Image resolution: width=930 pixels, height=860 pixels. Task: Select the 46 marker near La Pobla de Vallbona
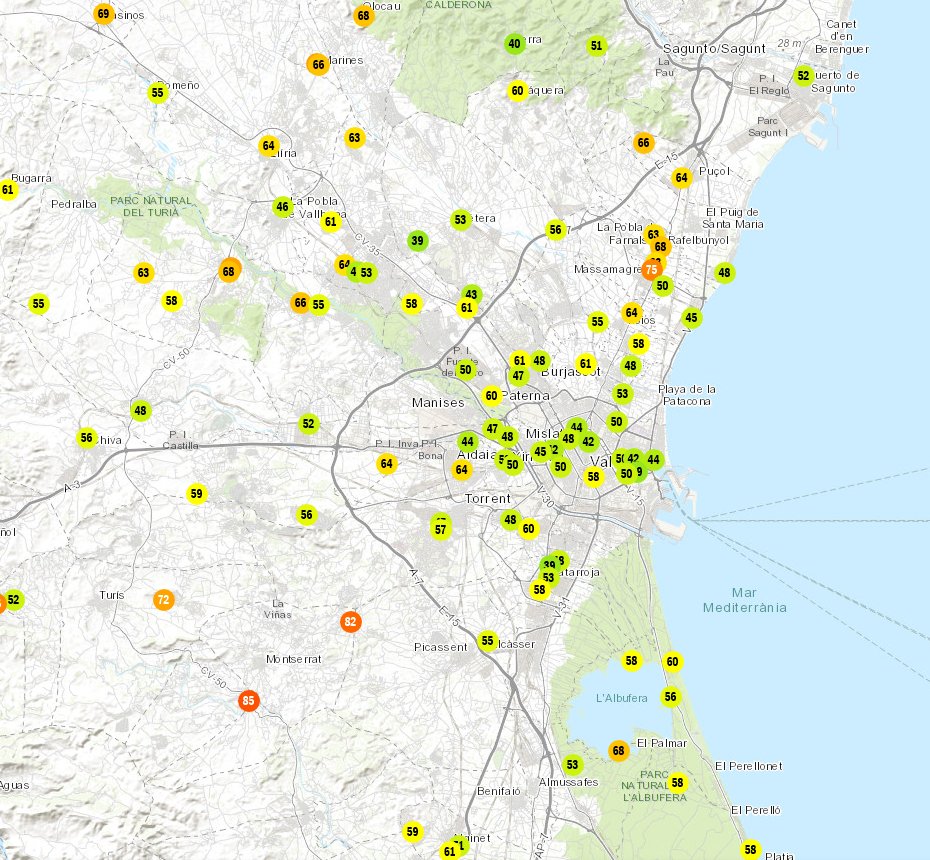click(x=281, y=207)
